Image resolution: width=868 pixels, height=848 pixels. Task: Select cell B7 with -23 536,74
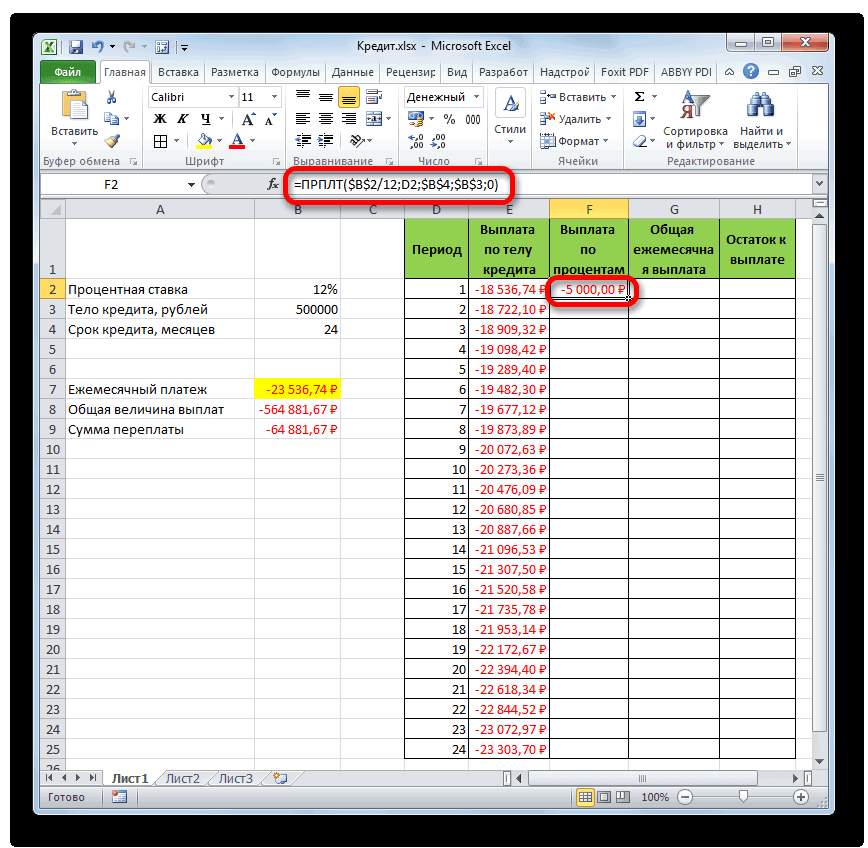(297, 389)
